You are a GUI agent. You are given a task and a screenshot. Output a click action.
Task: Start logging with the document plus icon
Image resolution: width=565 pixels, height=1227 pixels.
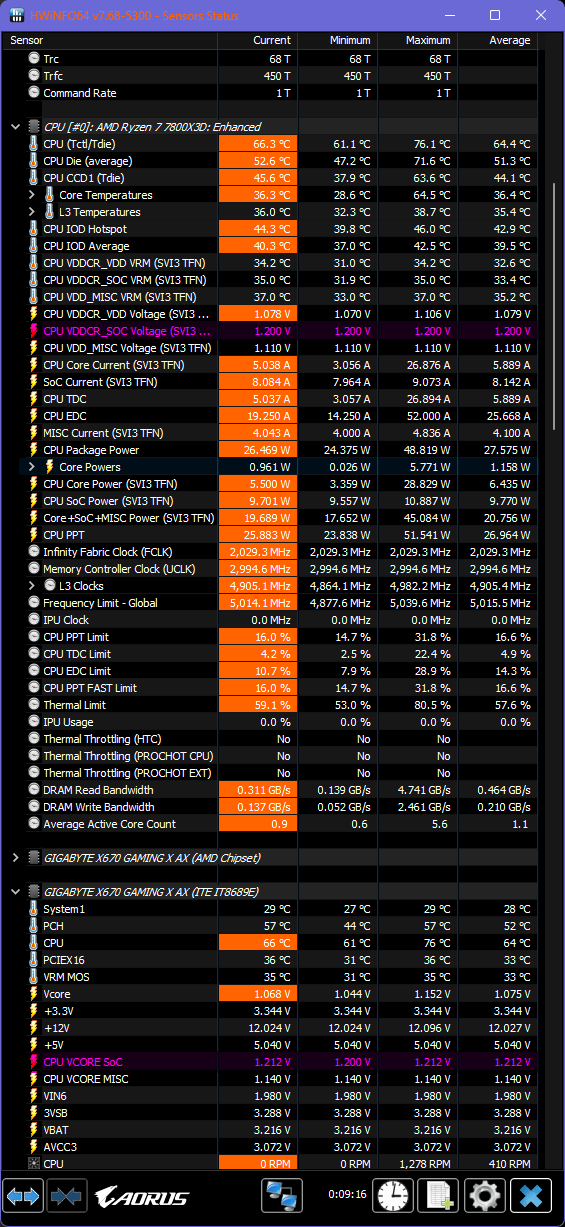point(438,1195)
